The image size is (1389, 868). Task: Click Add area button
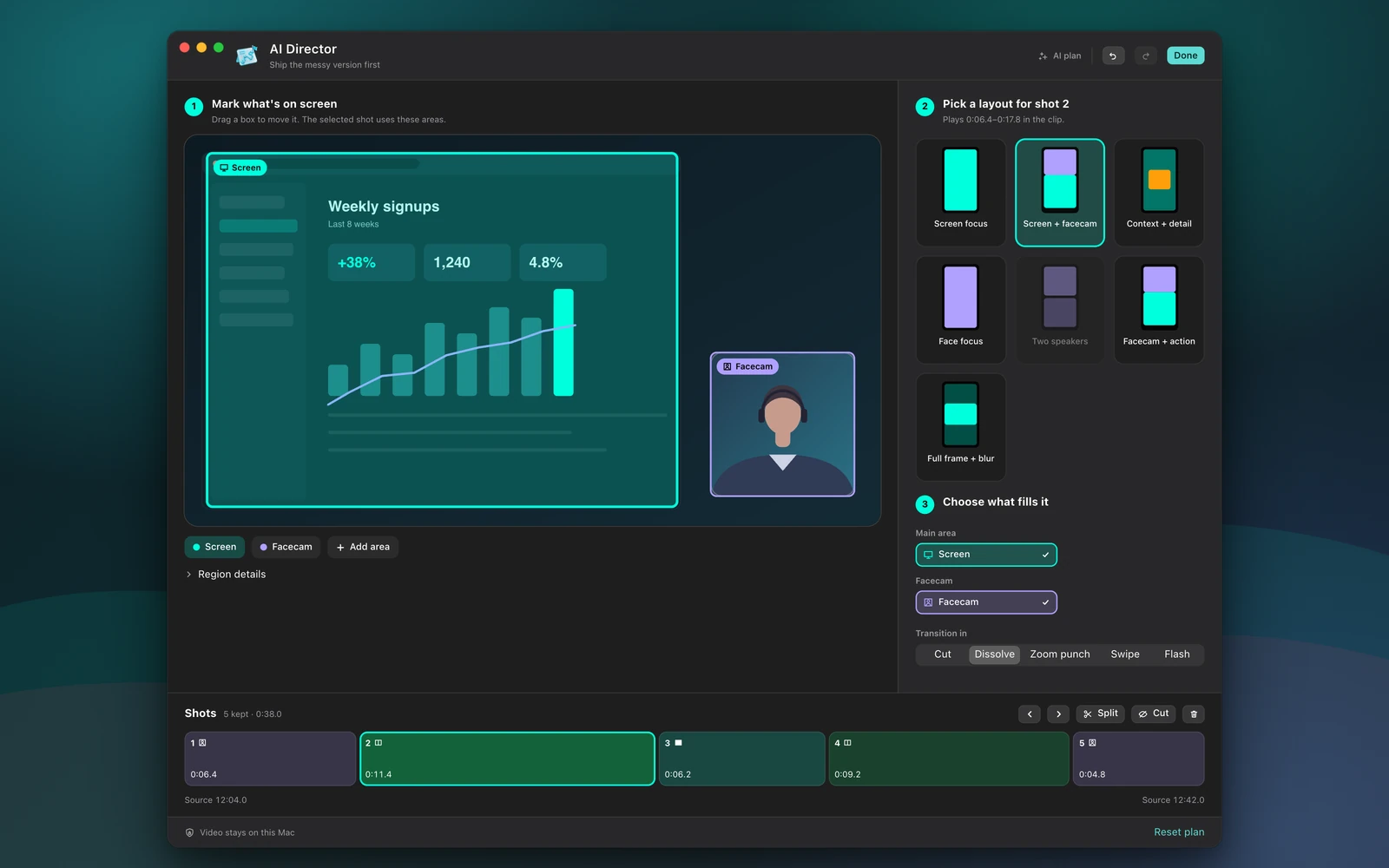click(x=363, y=547)
